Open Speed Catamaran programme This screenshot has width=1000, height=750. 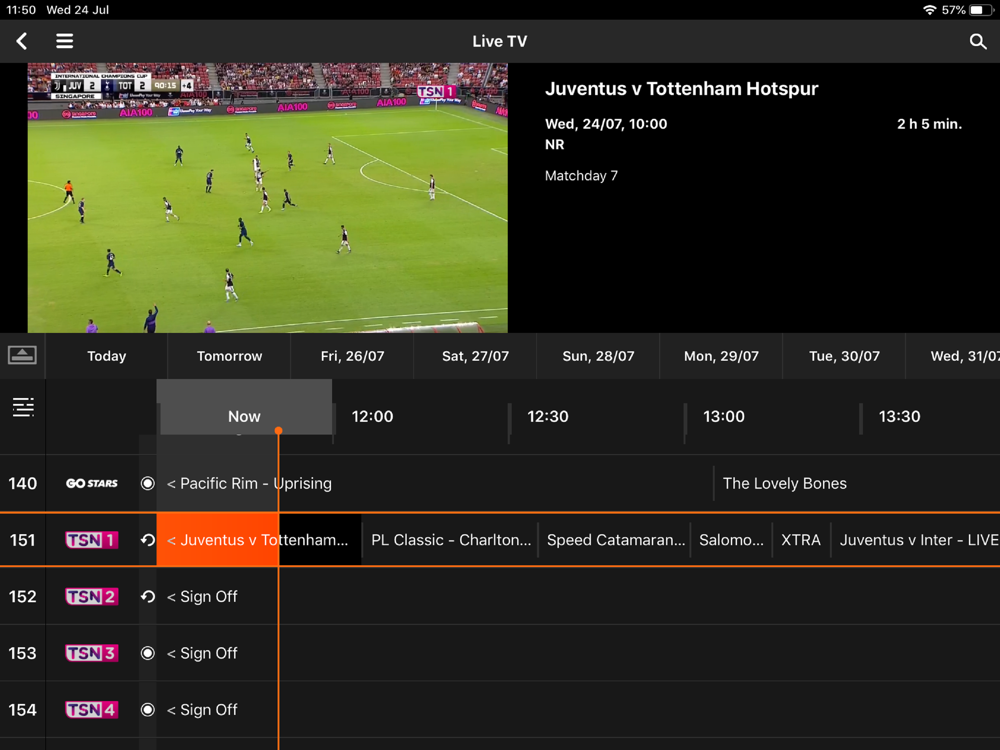pyautogui.click(x=615, y=540)
